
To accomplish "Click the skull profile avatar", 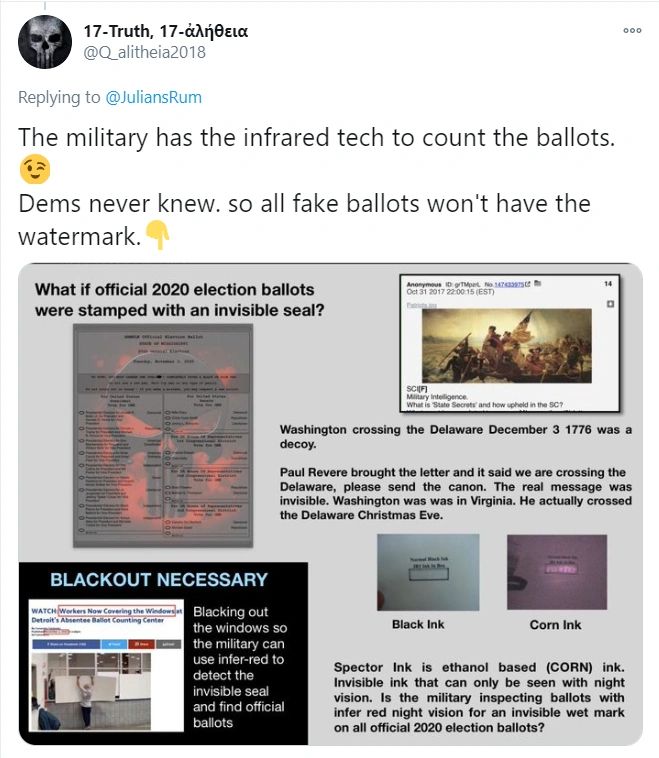I will click(x=44, y=42).
